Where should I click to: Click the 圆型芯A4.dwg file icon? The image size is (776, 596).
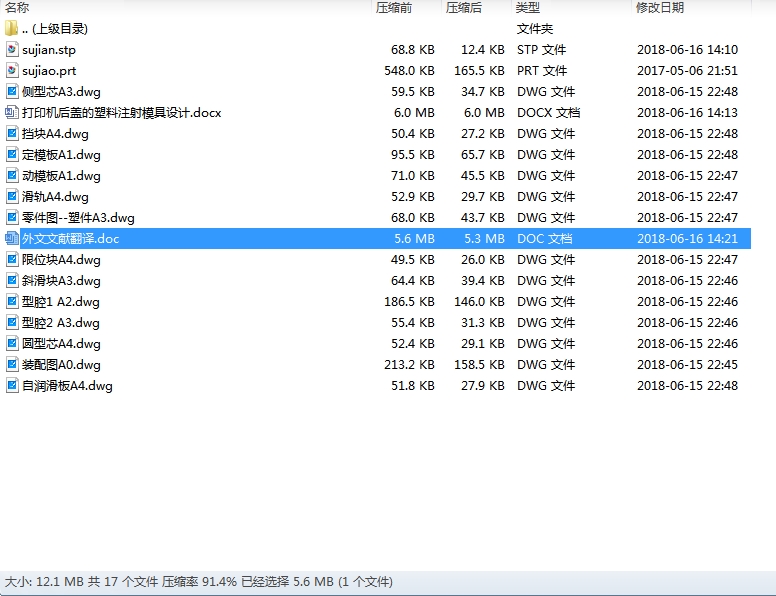[12, 344]
